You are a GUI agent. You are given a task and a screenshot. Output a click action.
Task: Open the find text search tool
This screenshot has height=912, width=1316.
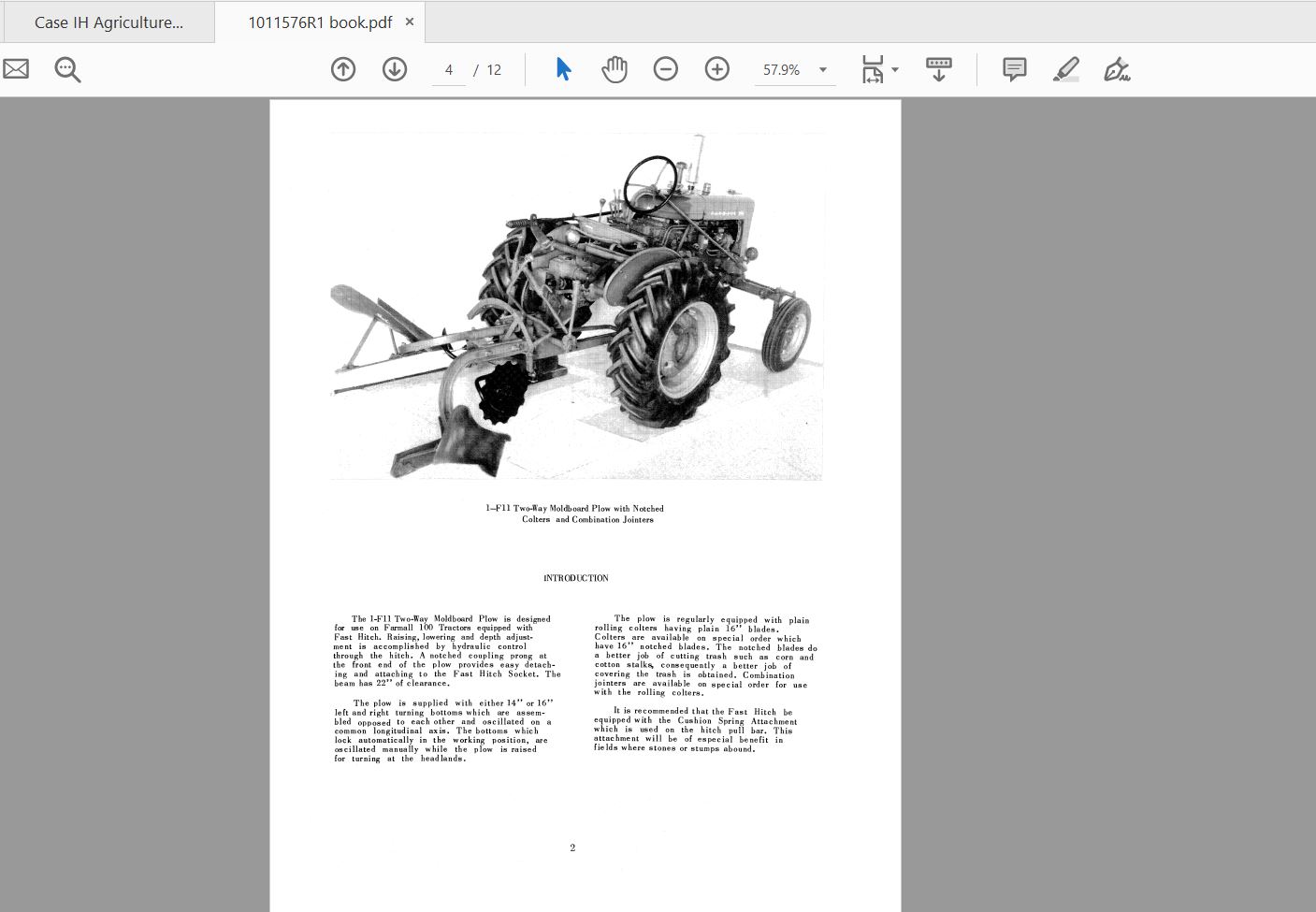tap(67, 69)
